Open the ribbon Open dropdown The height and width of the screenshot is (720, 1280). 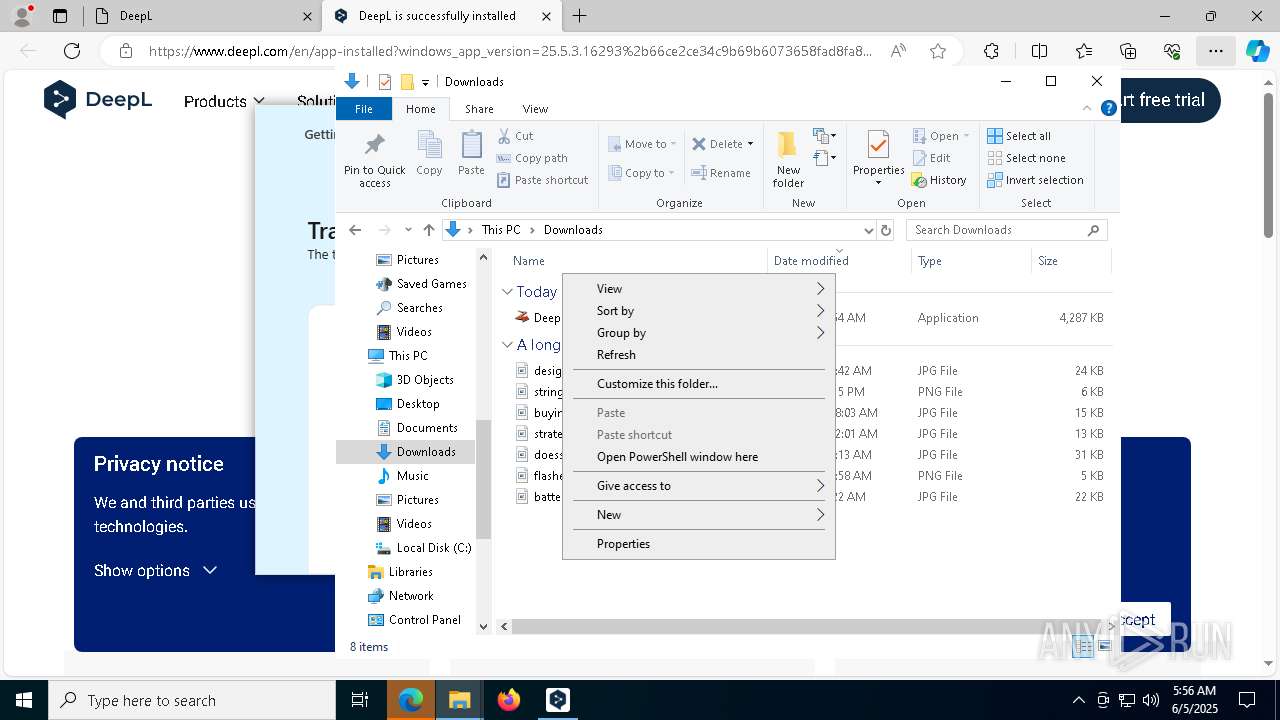tap(940, 136)
